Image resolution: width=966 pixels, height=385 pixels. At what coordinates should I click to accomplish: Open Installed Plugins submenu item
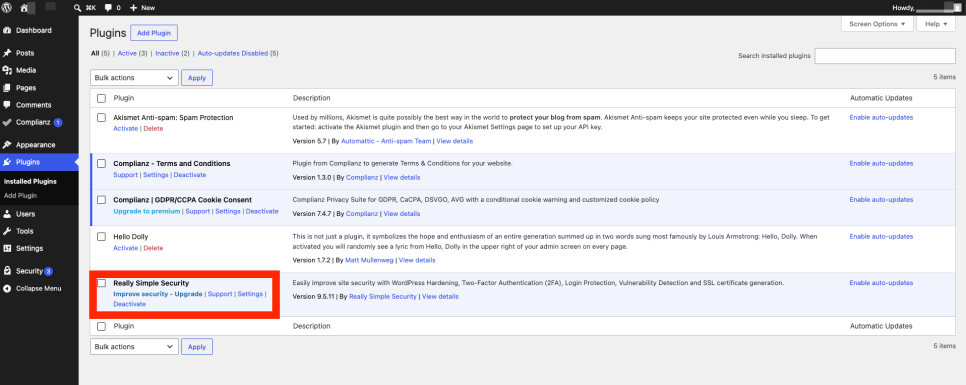tap(30, 181)
